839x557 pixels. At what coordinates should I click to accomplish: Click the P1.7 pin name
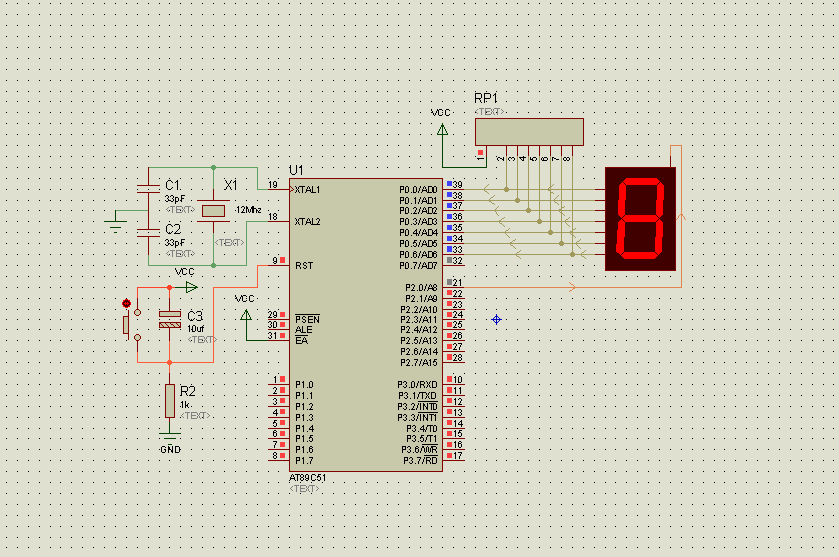(x=304, y=461)
